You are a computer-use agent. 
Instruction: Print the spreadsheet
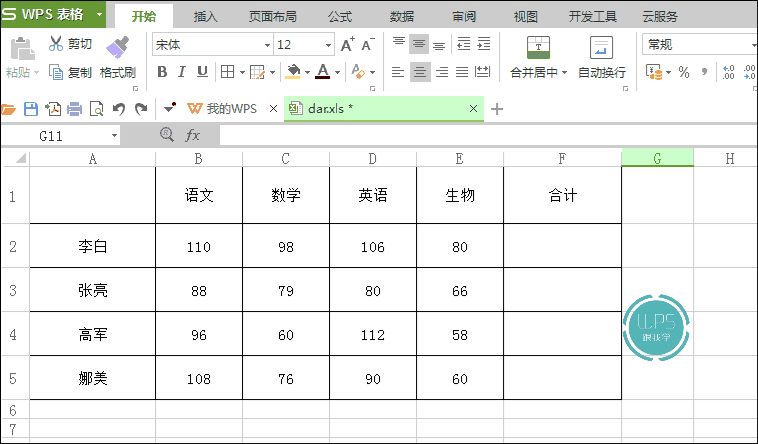[x=74, y=109]
